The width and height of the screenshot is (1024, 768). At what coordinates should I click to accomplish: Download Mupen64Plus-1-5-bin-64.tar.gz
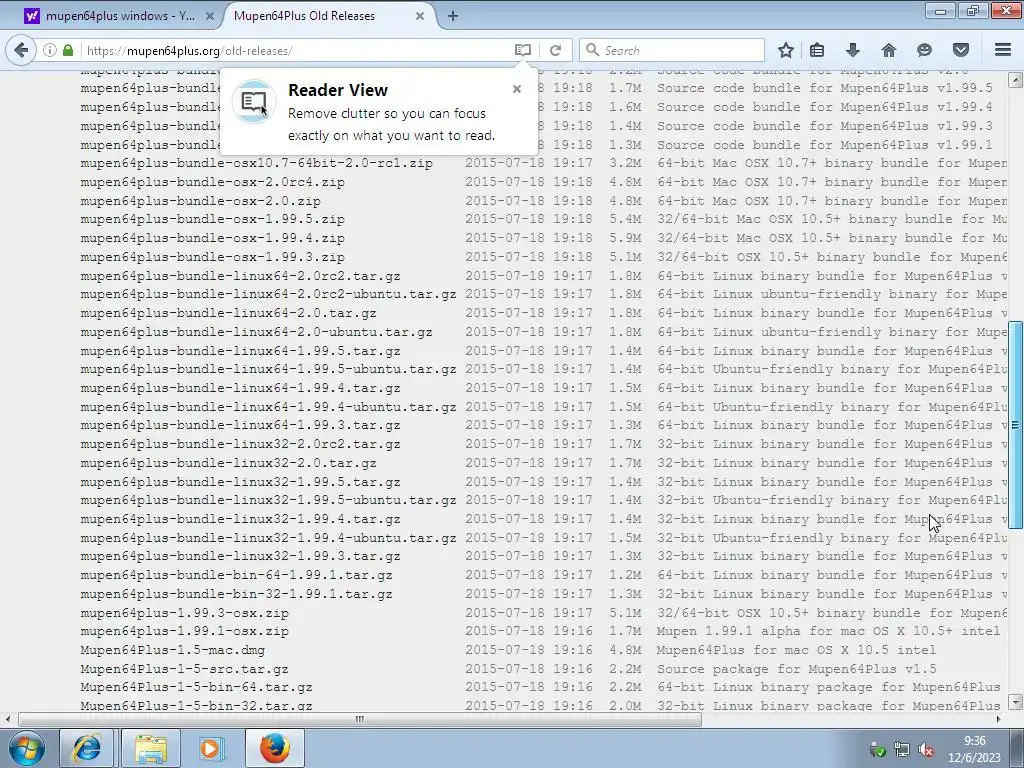click(196, 688)
